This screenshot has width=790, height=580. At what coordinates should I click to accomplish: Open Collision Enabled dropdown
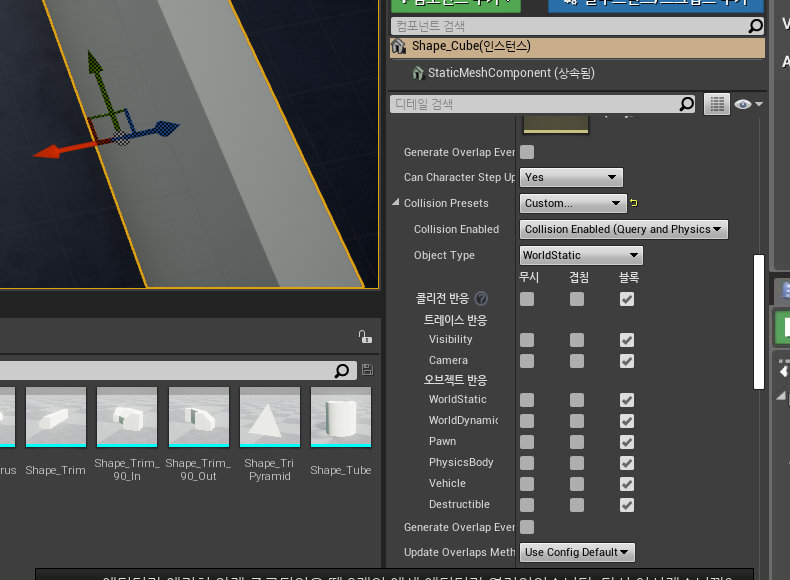624,229
